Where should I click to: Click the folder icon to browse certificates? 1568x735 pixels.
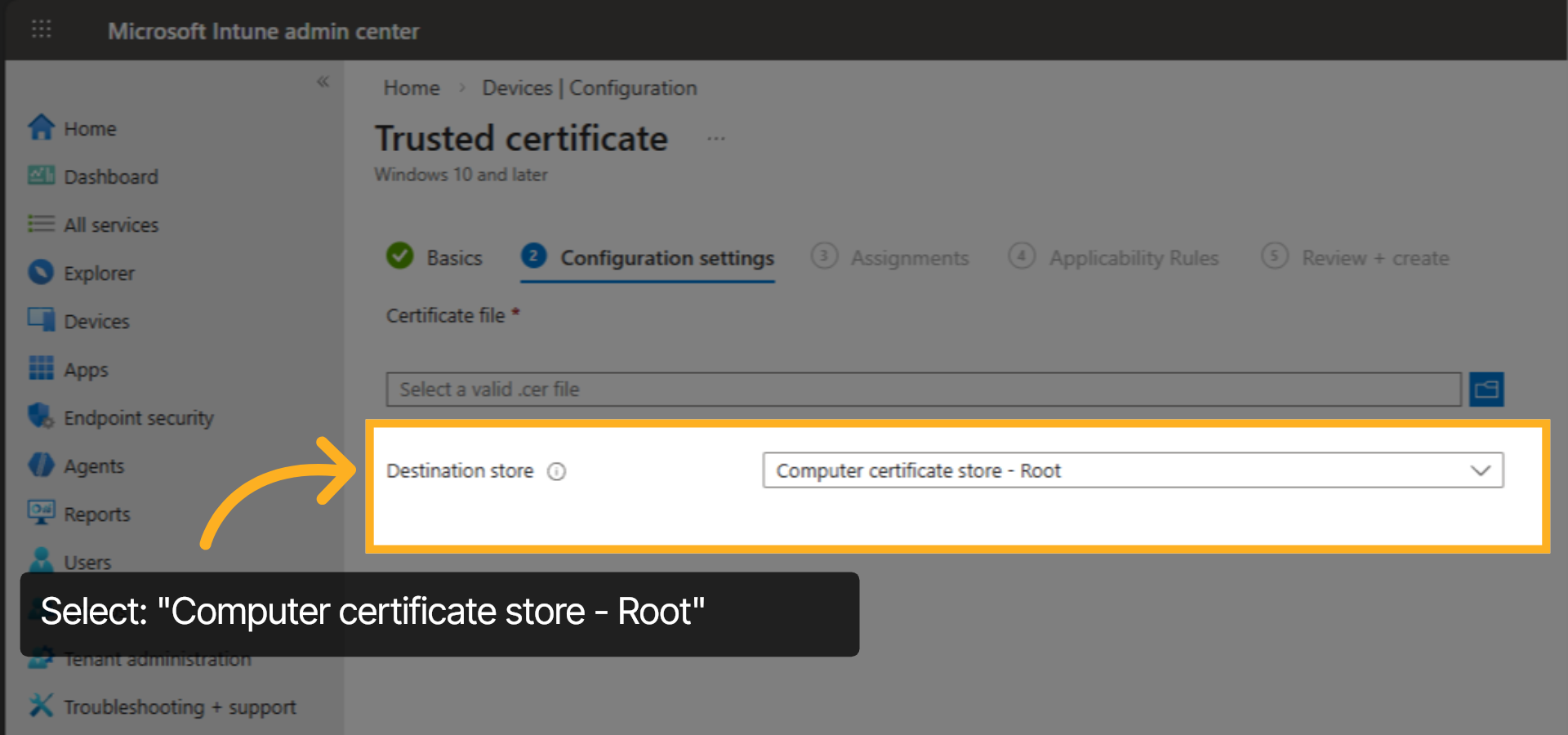pyautogui.click(x=1486, y=389)
